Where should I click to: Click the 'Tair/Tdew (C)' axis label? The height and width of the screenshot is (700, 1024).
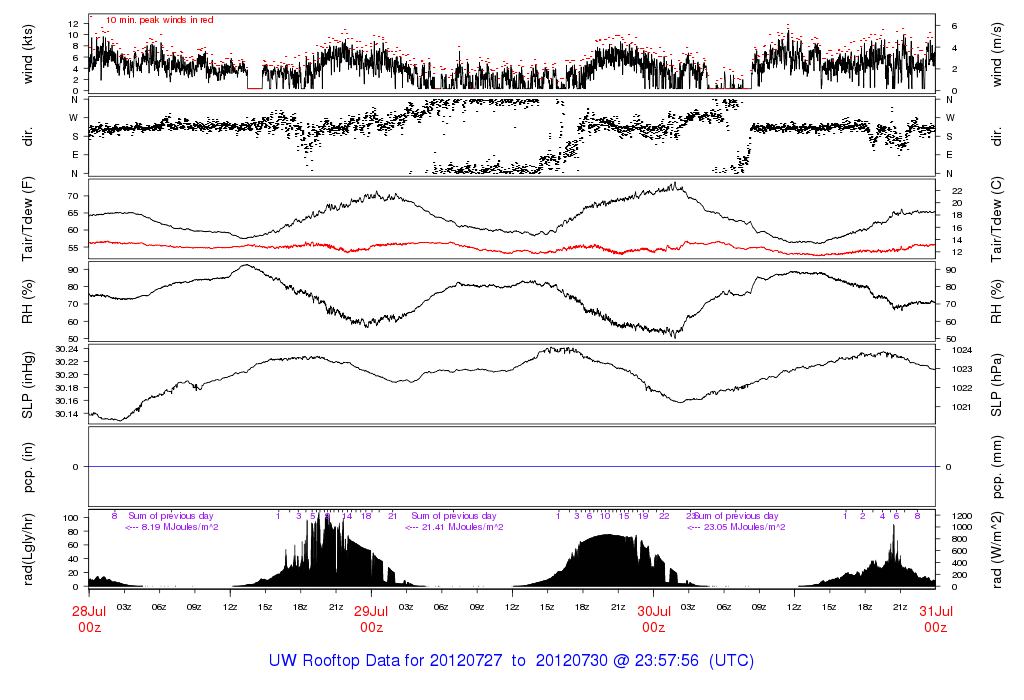[996, 219]
